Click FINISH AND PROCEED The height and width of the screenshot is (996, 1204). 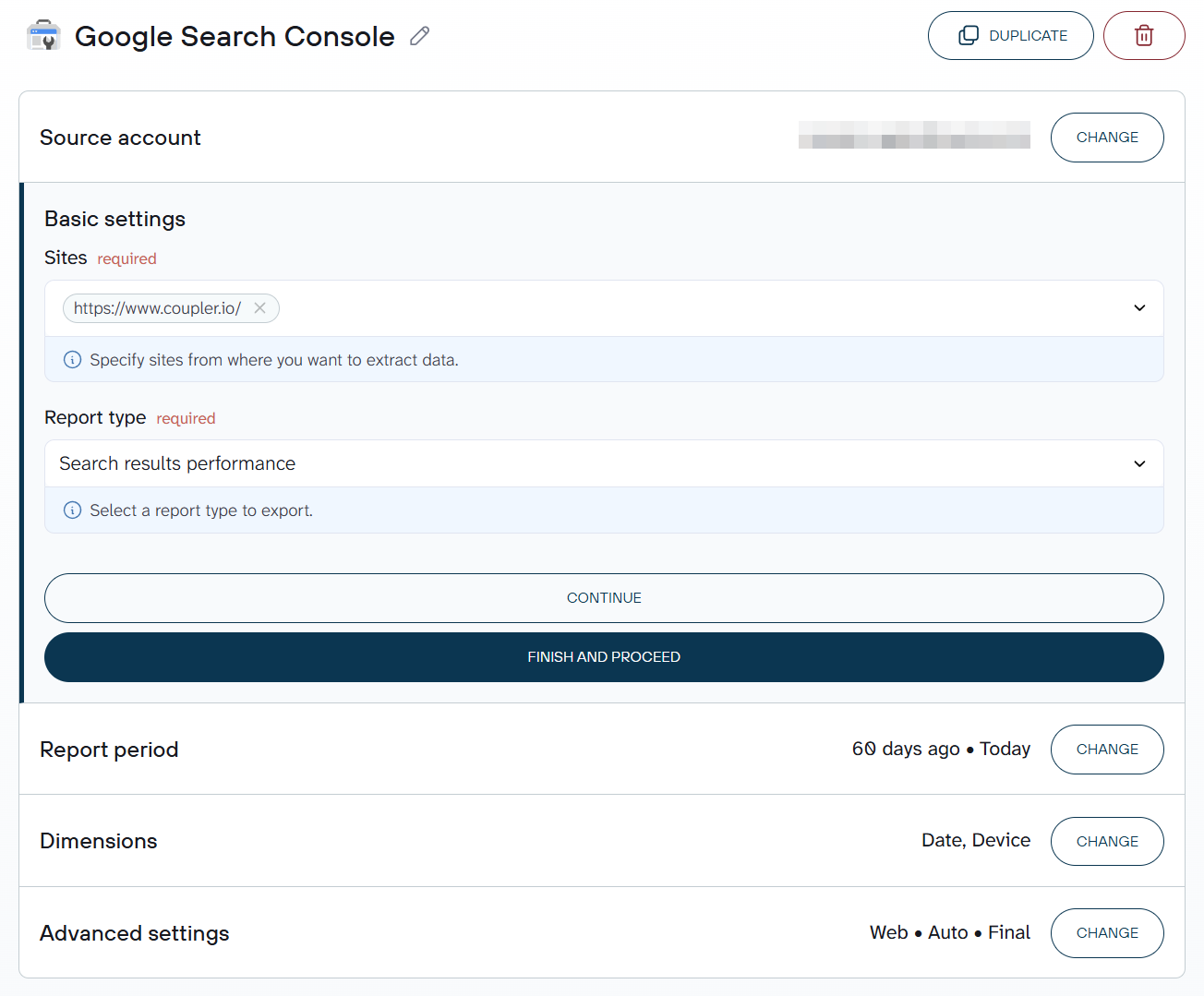coord(604,657)
